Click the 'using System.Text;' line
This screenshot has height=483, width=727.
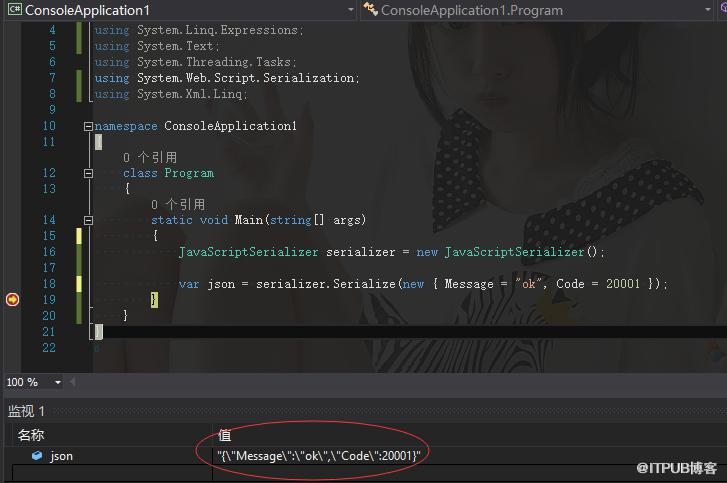pos(157,46)
